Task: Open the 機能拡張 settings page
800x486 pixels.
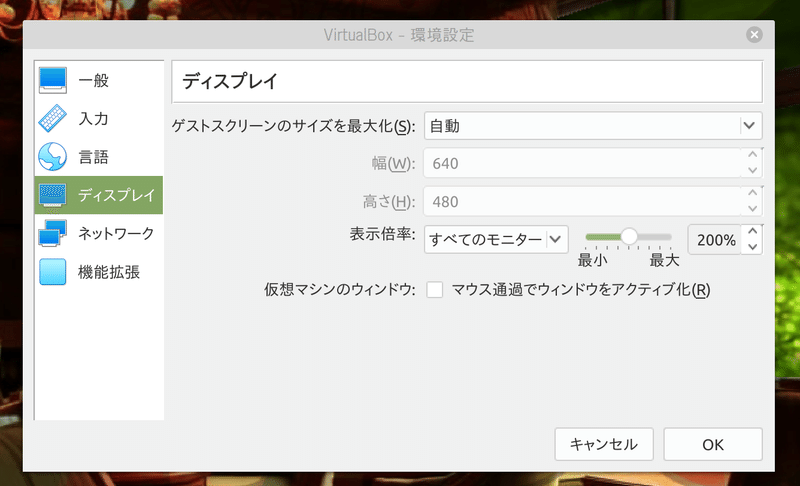Action: coord(99,272)
